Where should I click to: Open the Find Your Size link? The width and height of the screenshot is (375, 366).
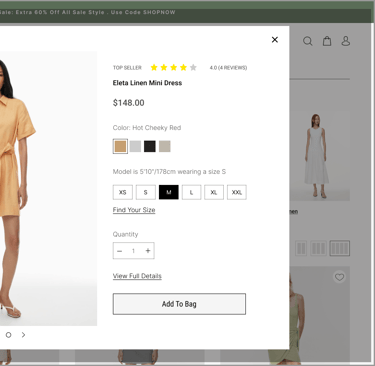134,210
